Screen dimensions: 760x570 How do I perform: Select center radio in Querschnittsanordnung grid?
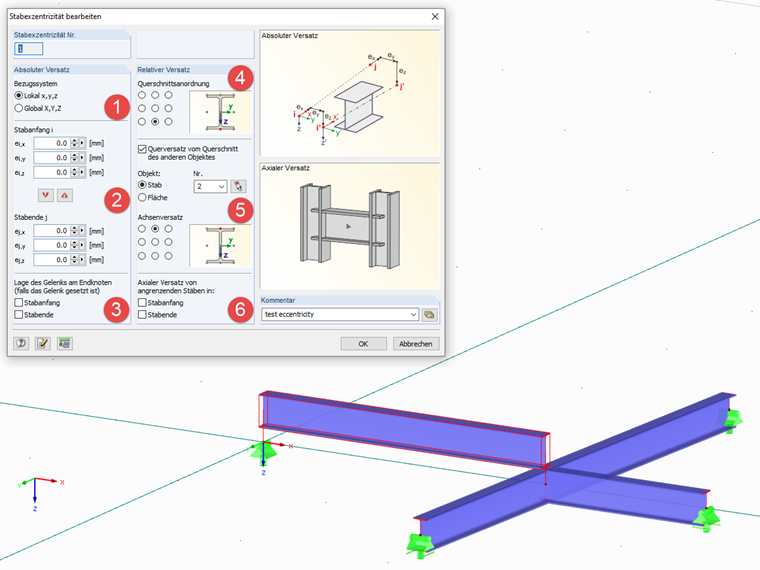155,108
